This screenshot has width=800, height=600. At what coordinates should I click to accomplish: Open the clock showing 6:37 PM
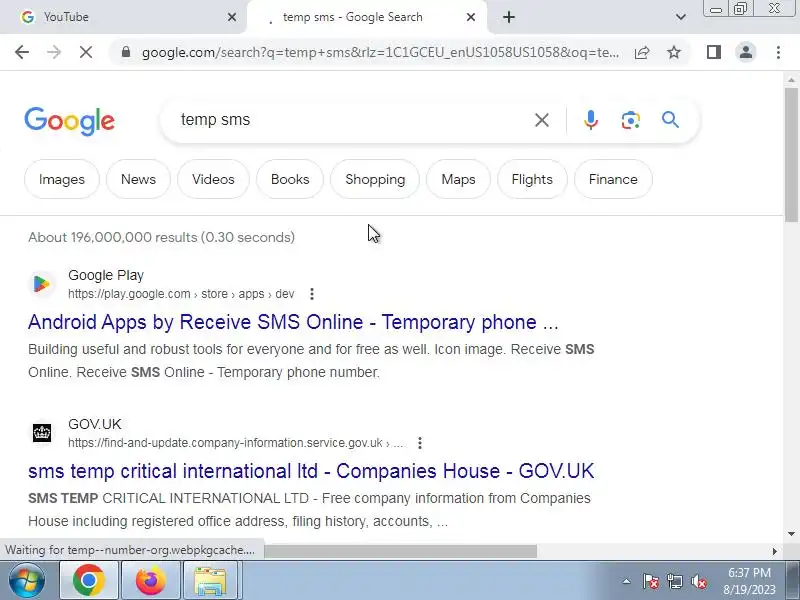(x=749, y=581)
